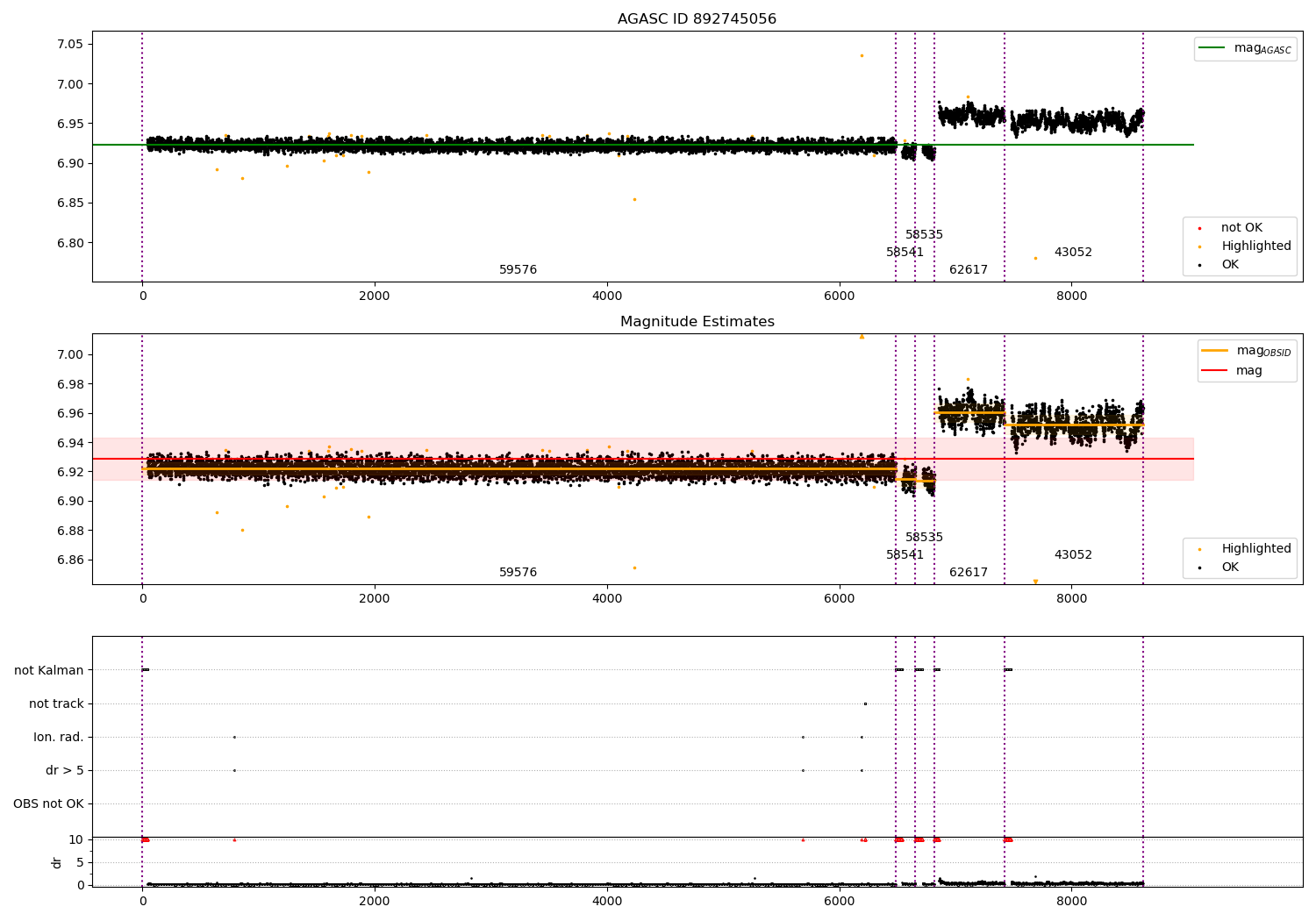Click the green mag AGASC legend entry
The width and height of the screenshot is (1316, 921).
tap(1245, 48)
